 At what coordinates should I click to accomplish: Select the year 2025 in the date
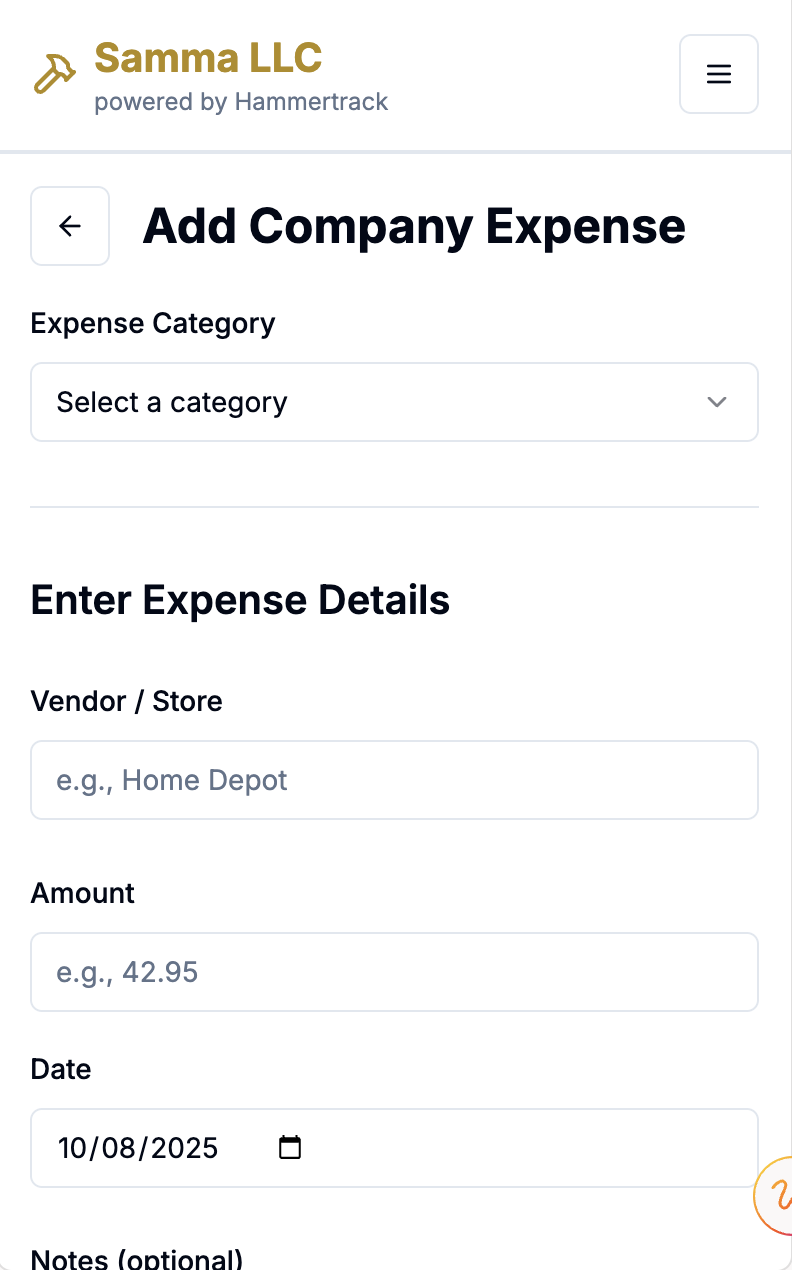pyautogui.click(x=178, y=1147)
